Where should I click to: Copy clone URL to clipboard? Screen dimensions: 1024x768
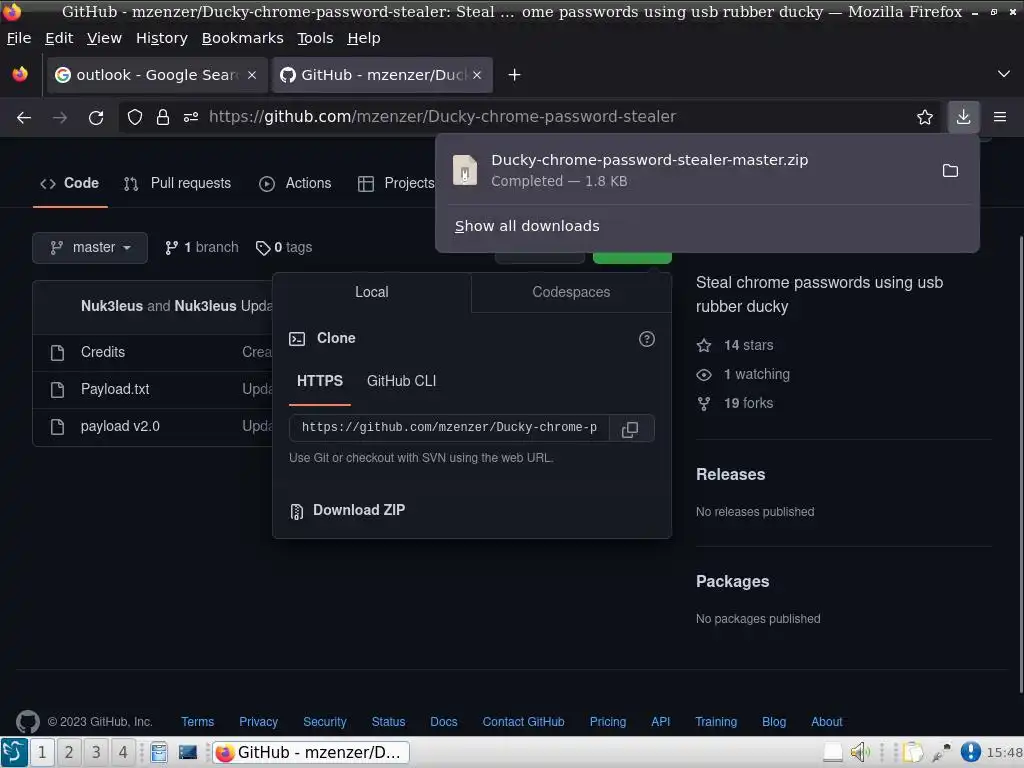point(631,428)
